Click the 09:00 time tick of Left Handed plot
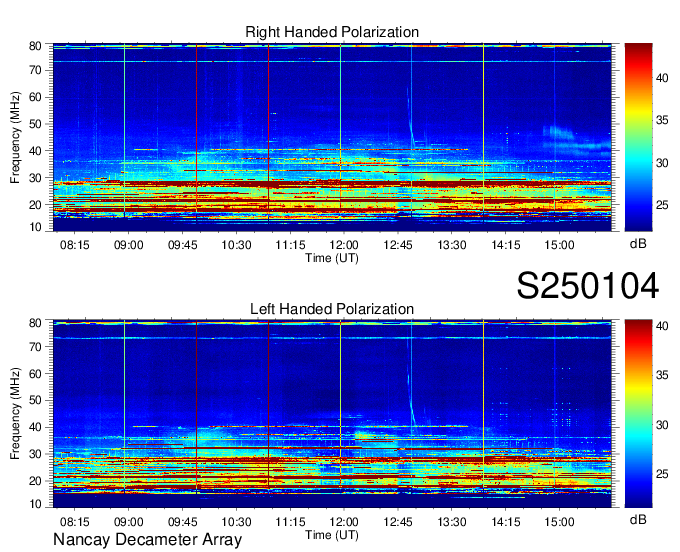The width and height of the screenshot is (680, 552). (128, 522)
